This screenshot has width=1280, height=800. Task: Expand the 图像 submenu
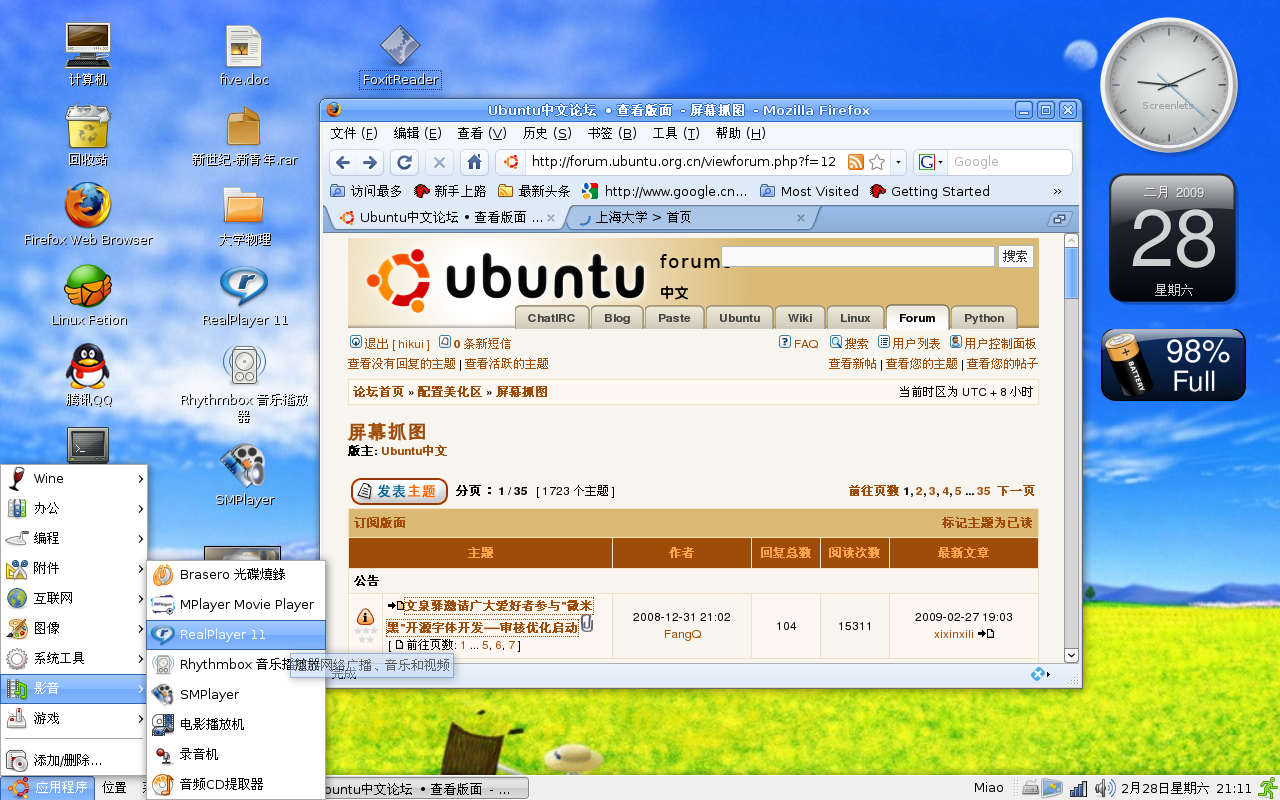(x=75, y=628)
